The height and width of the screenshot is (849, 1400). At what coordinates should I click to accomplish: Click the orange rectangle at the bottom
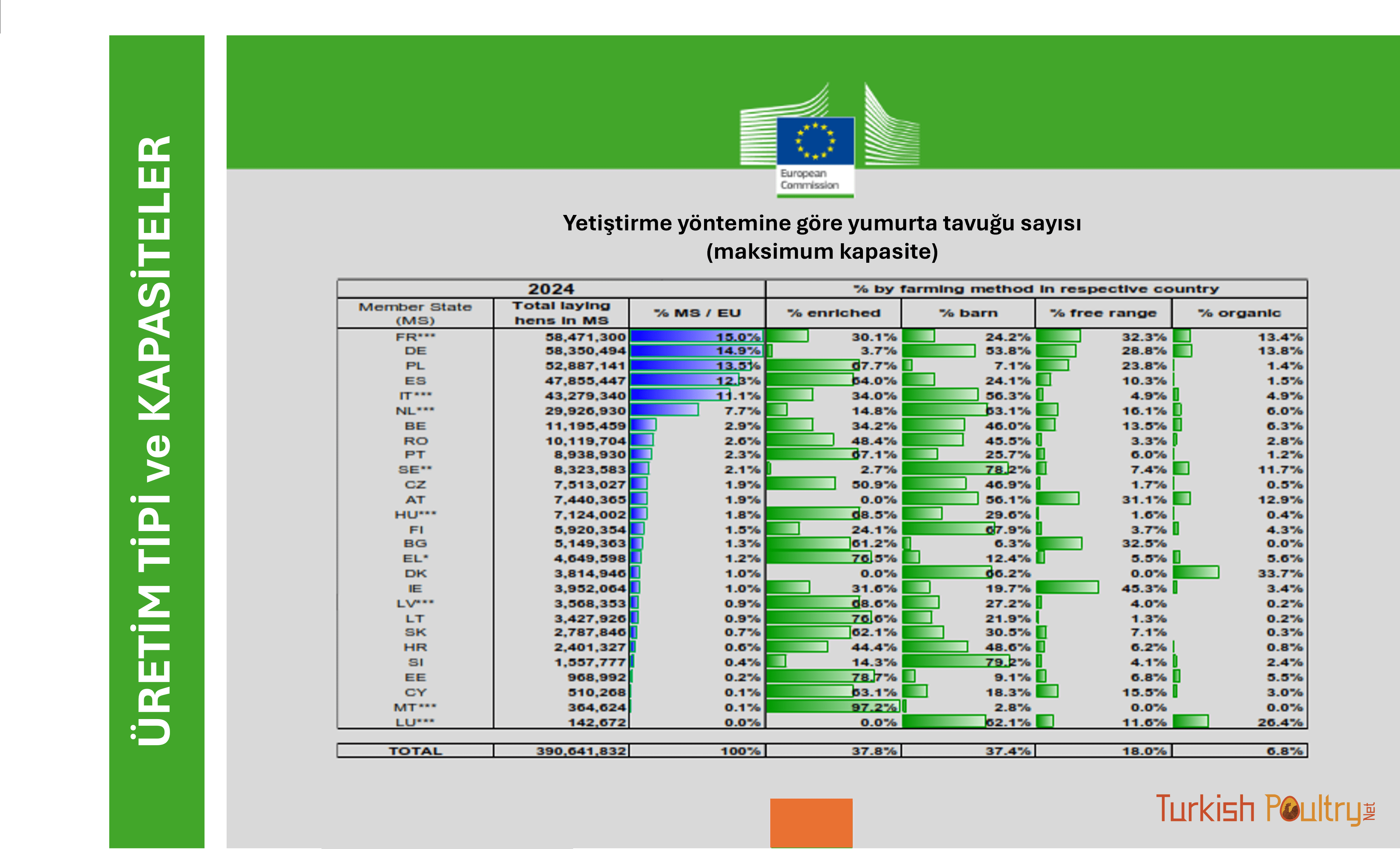[x=811, y=823]
